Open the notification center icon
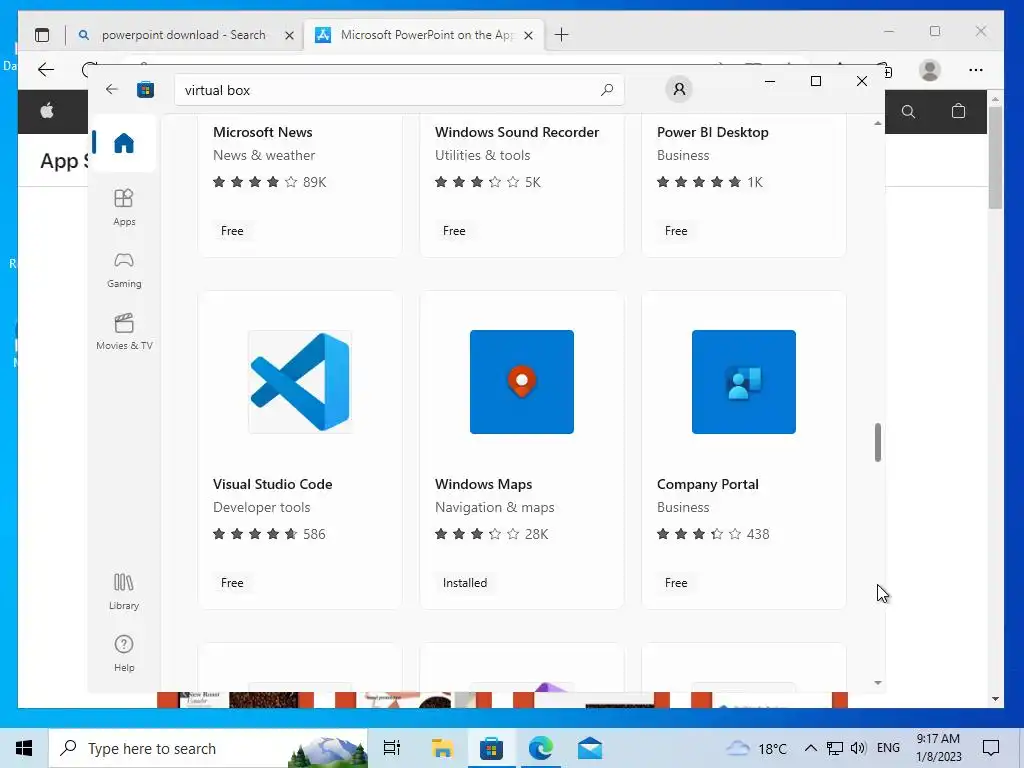The height and width of the screenshot is (768, 1024). (991, 748)
